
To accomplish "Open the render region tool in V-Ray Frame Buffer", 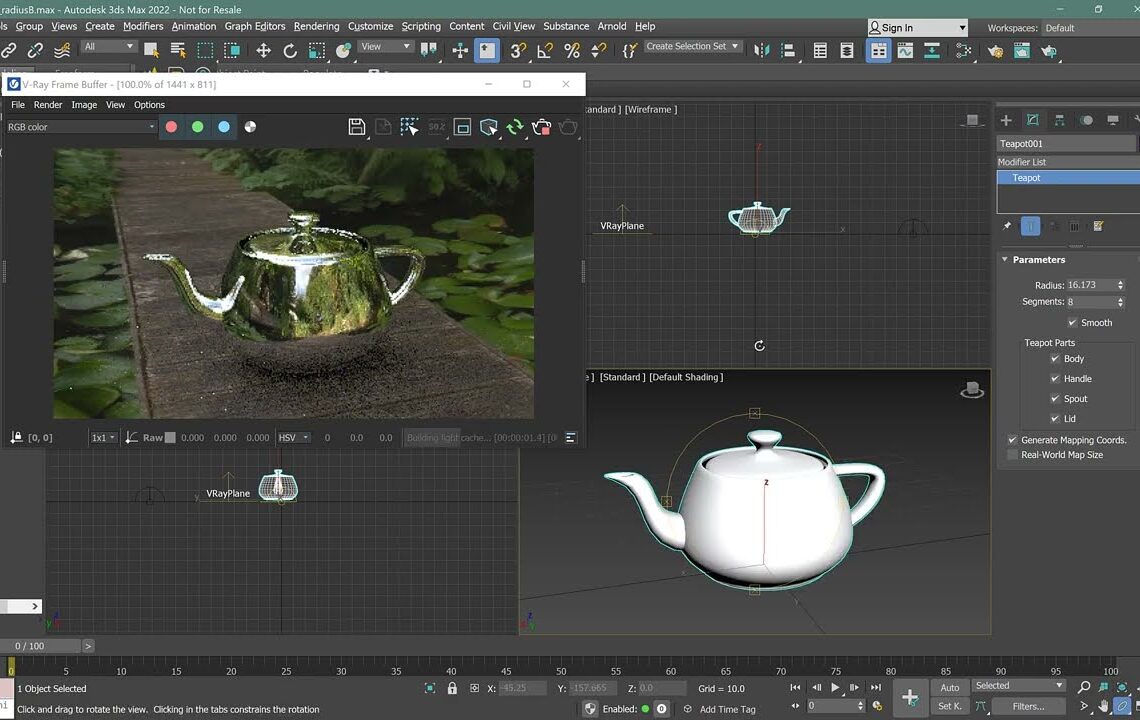I will [x=462, y=127].
